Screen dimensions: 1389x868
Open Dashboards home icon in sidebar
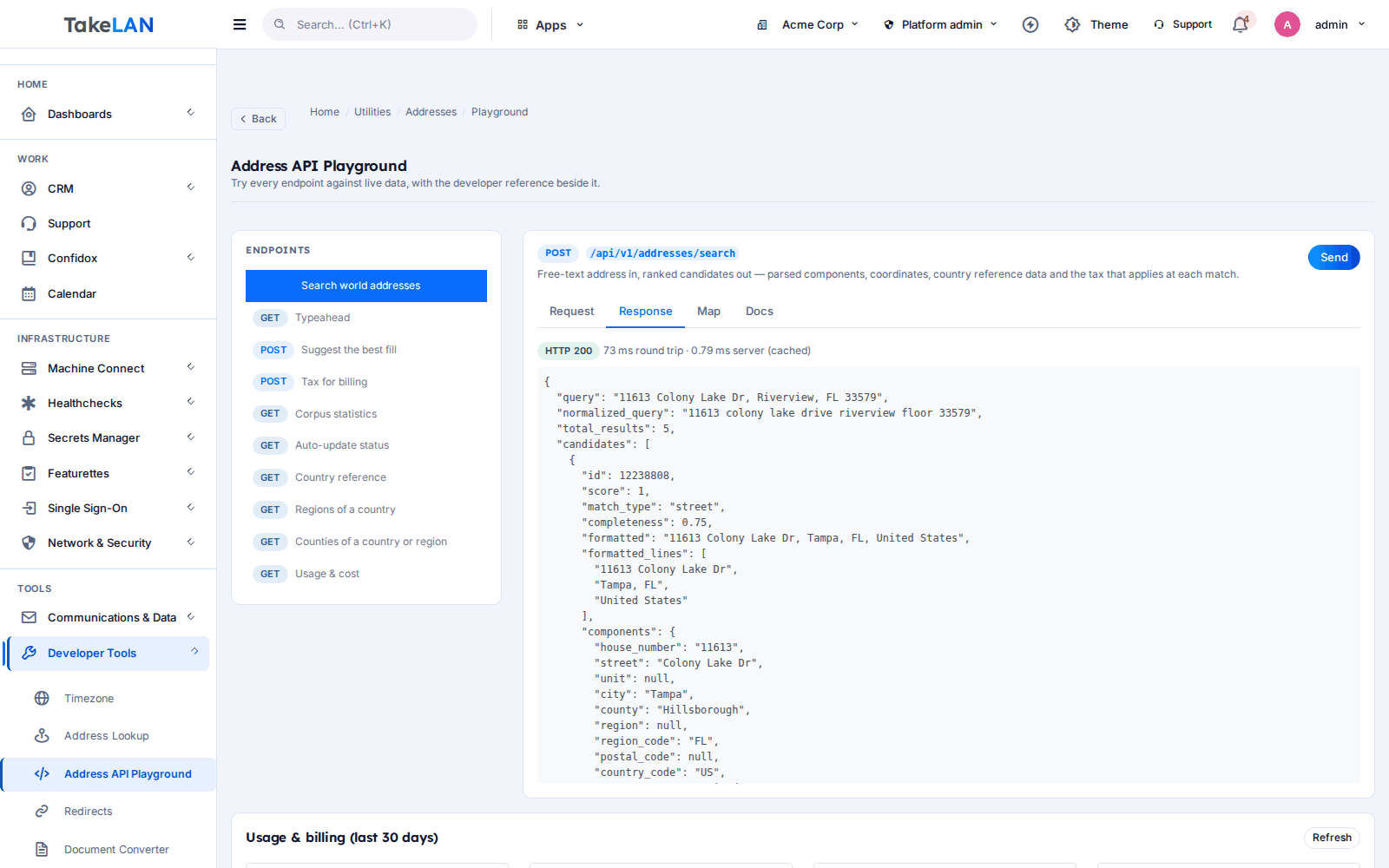[x=29, y=114]
